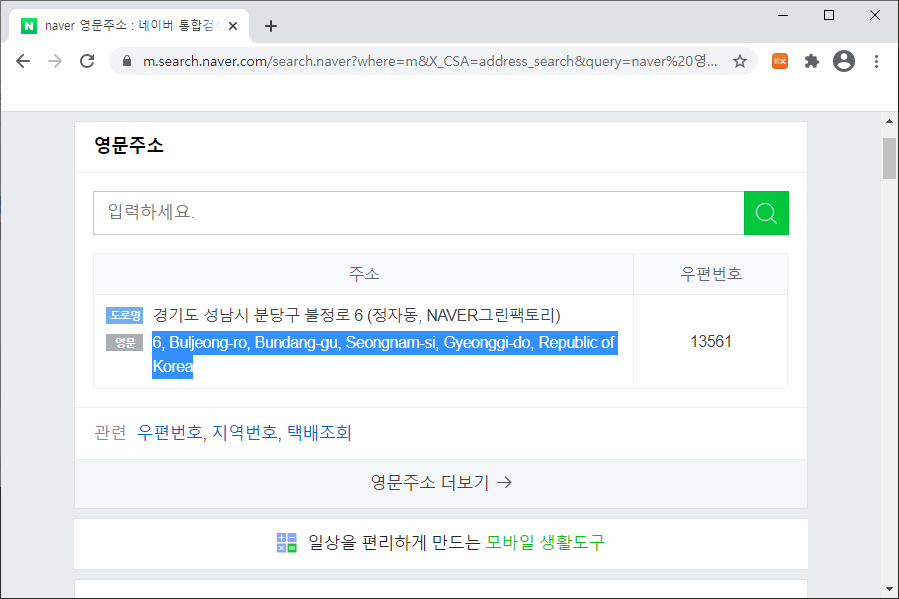Open a new browser tab
This screenshot has height=599, width=899.
coord(271,26)
